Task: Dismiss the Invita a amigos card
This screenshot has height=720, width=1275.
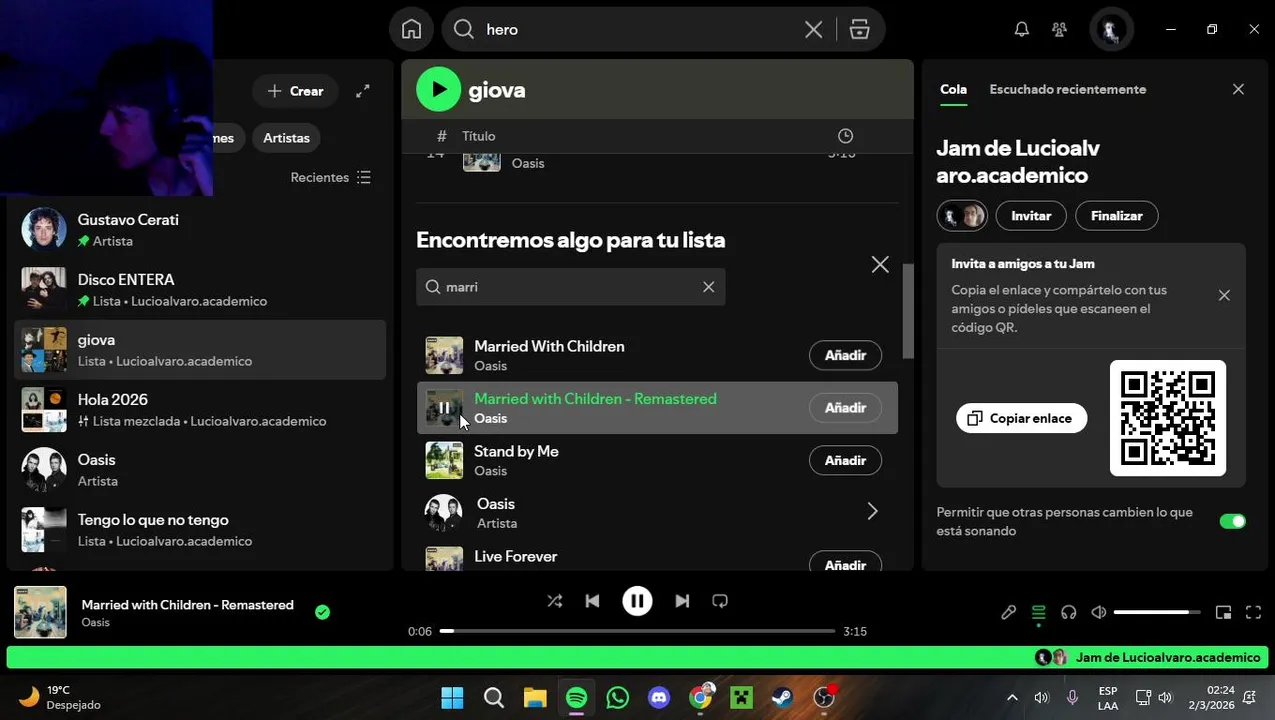Action: (x=1224, y=296)
